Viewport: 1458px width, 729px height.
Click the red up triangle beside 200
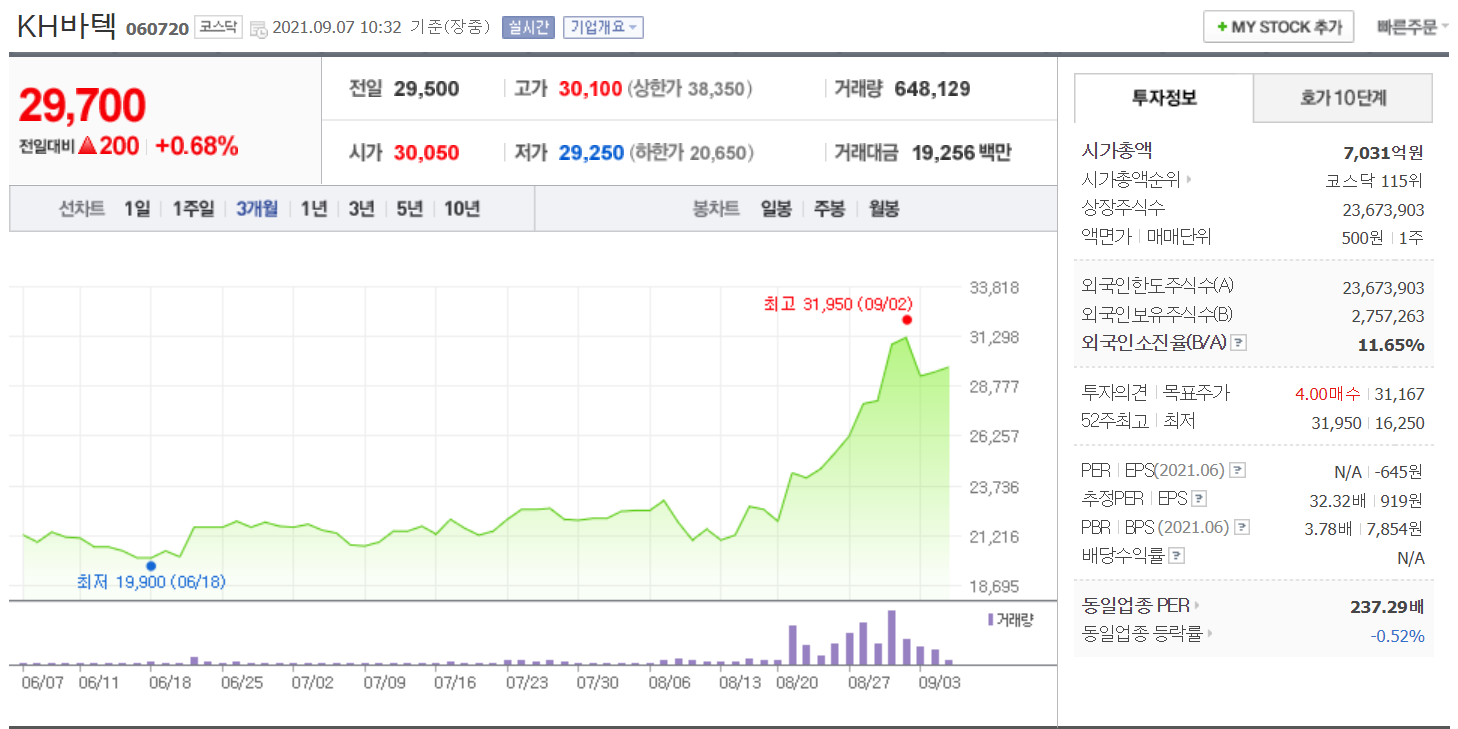click(x=87, y=146)
